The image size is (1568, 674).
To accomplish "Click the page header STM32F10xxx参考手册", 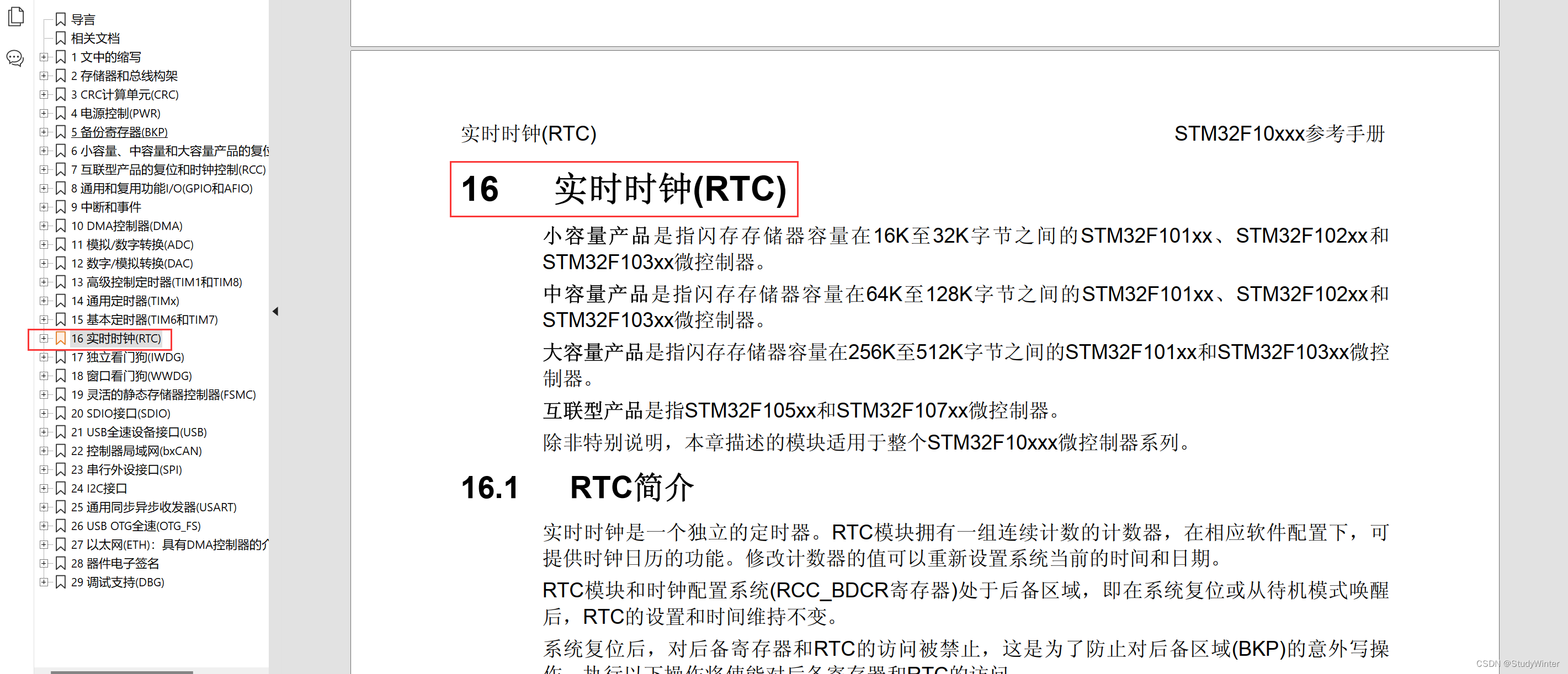I will click(1279, 133).
